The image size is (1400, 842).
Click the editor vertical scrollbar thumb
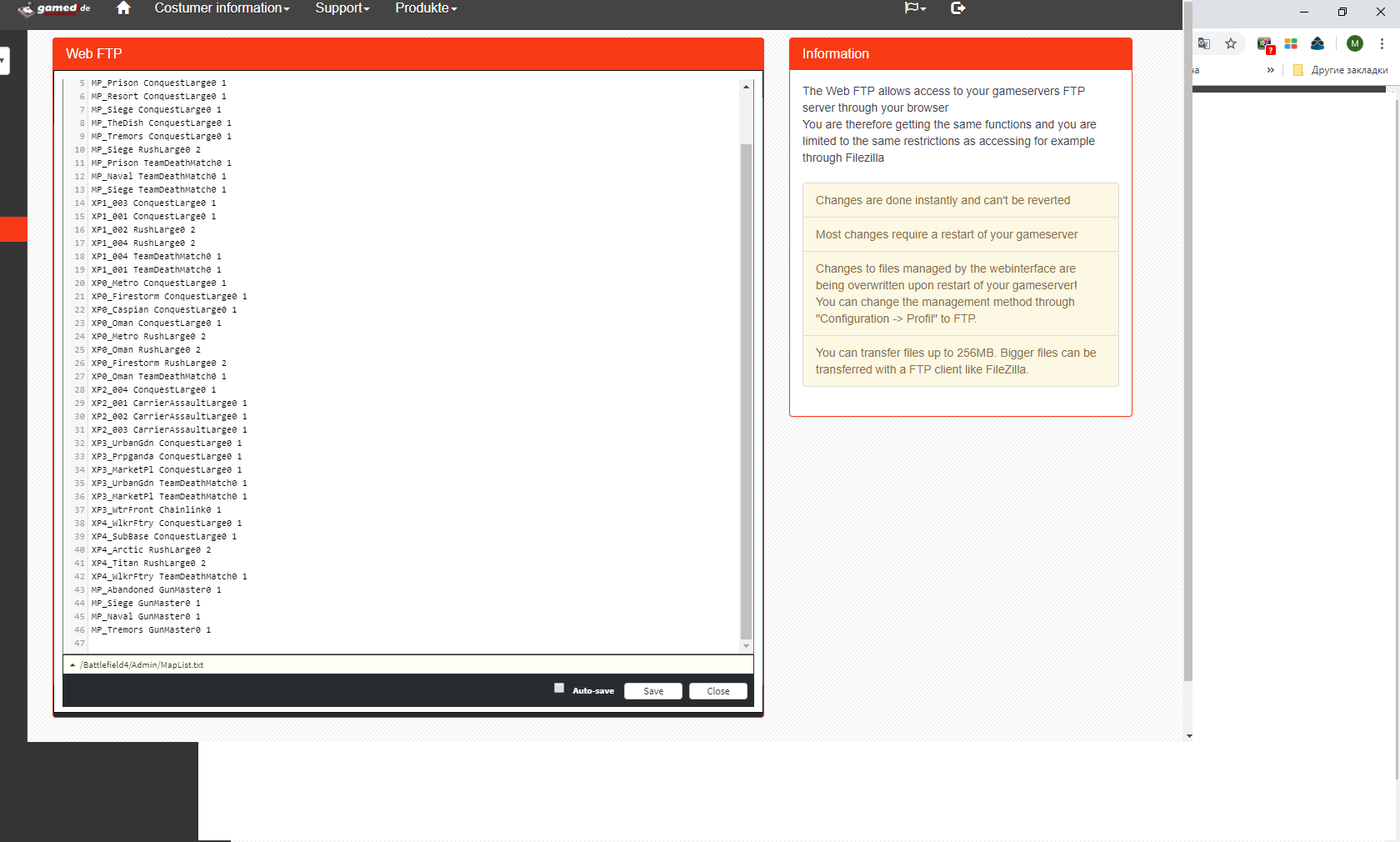pyautogui.click(x=746, y=390)
